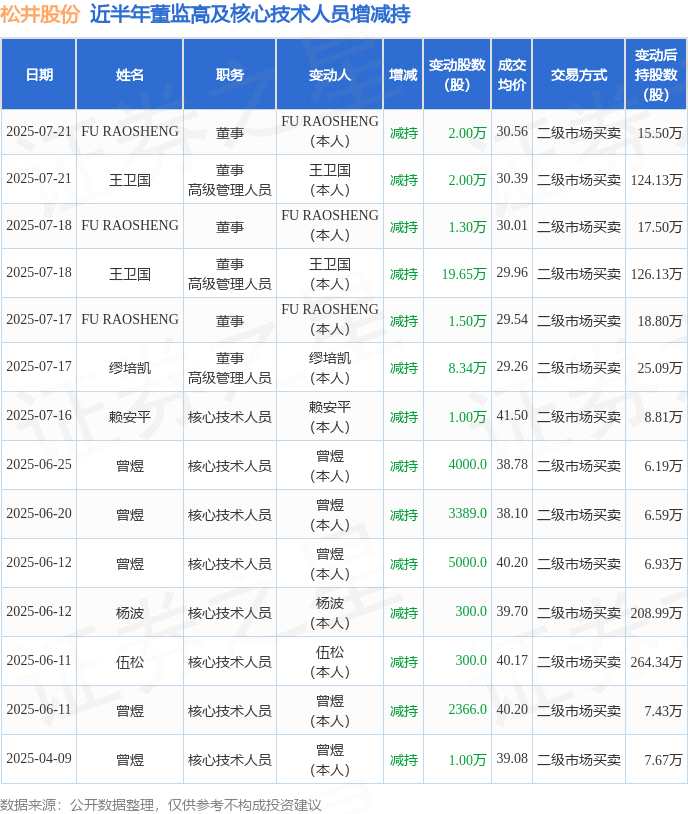
Task: Click the average price 39.08 cell
Action: pos(512,758)
